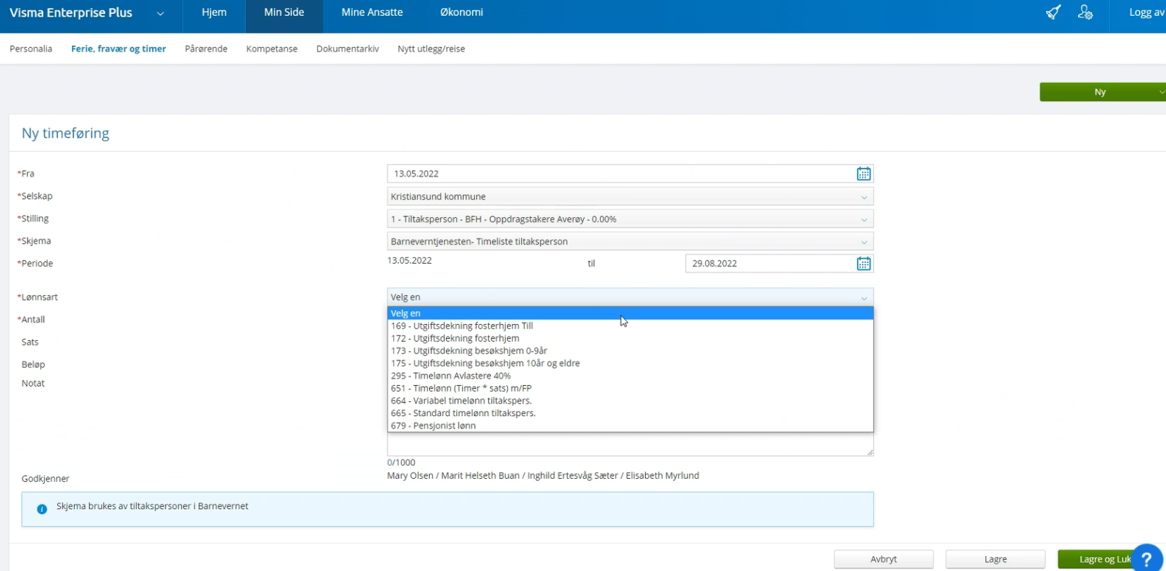
Task: Open the Personalia submenu
Action: point(30,49)
